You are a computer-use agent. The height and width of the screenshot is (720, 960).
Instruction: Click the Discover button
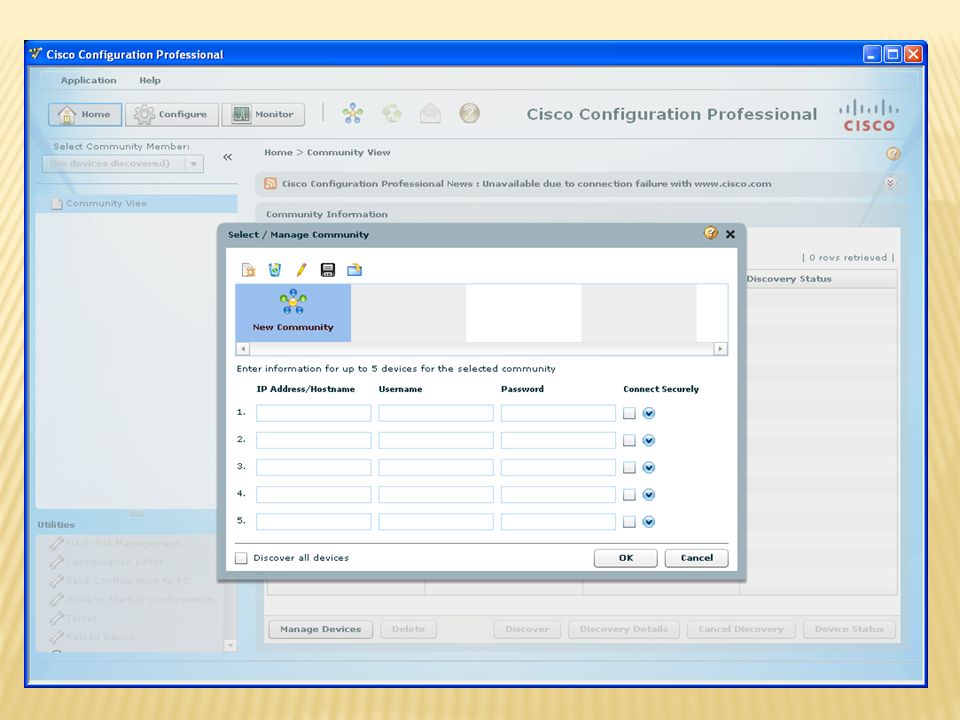tap(527, 629)
